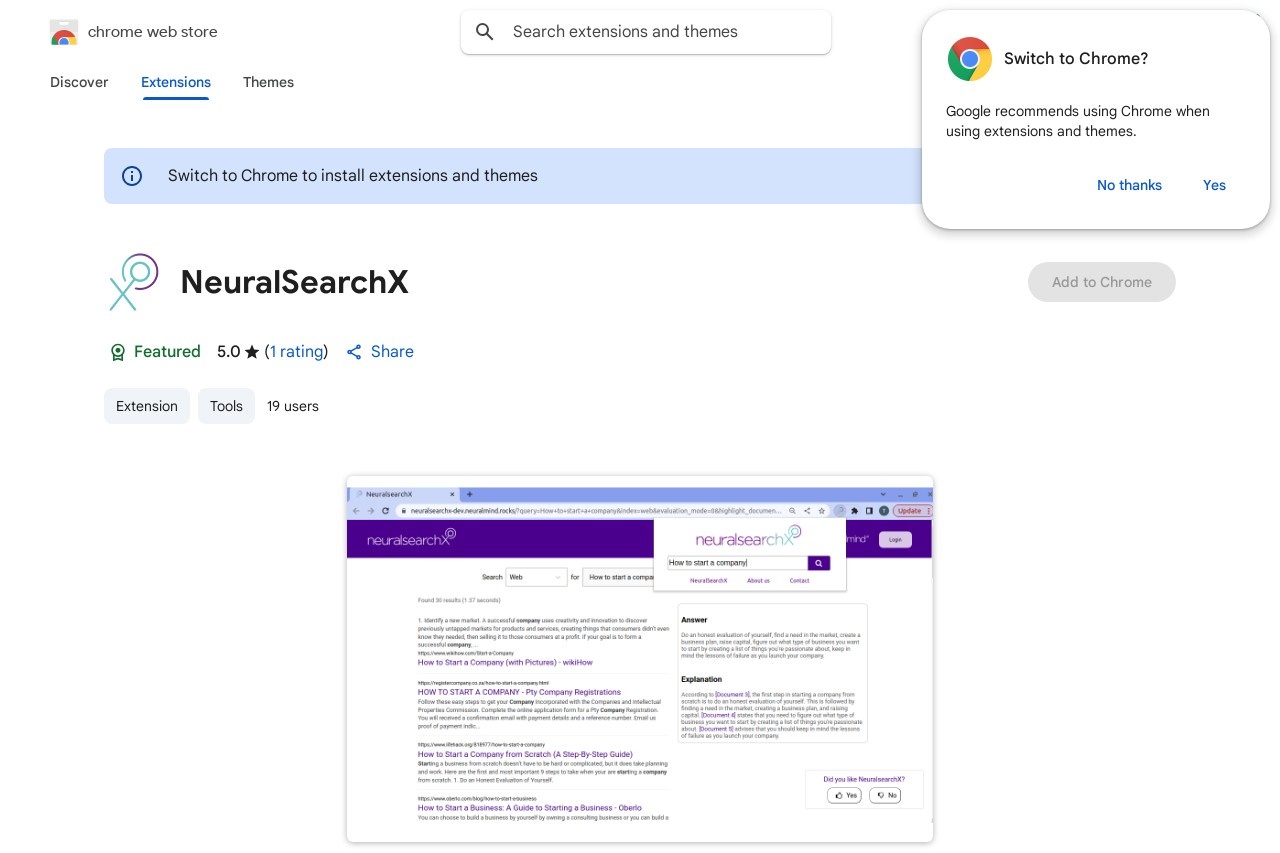
Task: Click the Extension category chip
Action: 147,406
